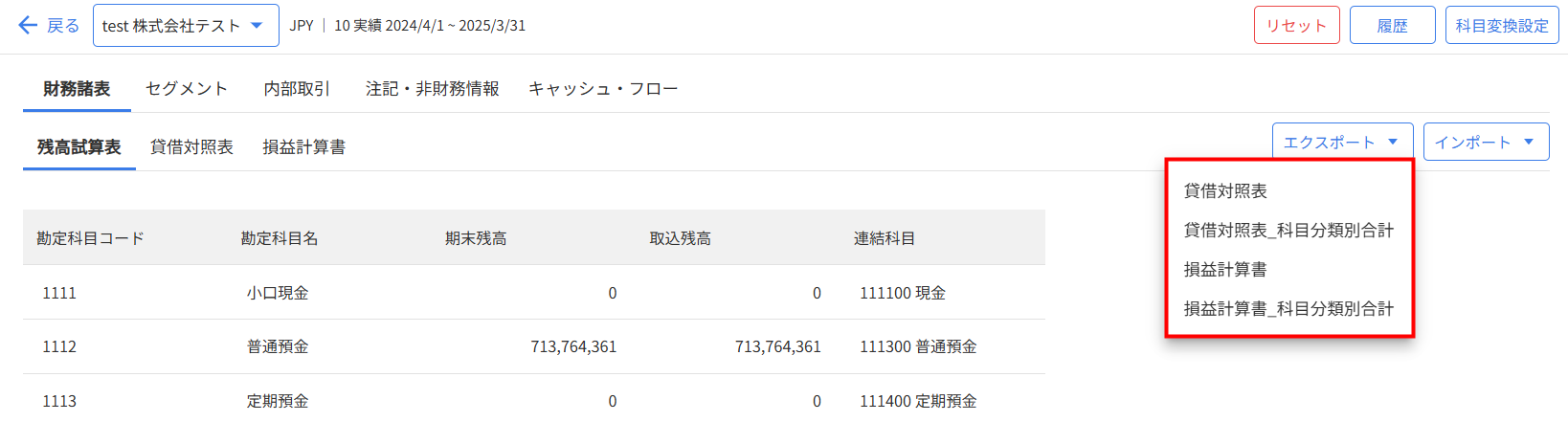Select the 普通預金 row with code 1112
The height and width of the screenshot is (422, 1568).
coord(534,346)
